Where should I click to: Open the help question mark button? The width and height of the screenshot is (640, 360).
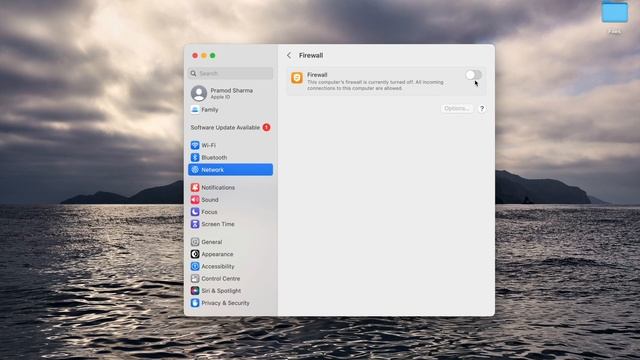pos(482,109)
